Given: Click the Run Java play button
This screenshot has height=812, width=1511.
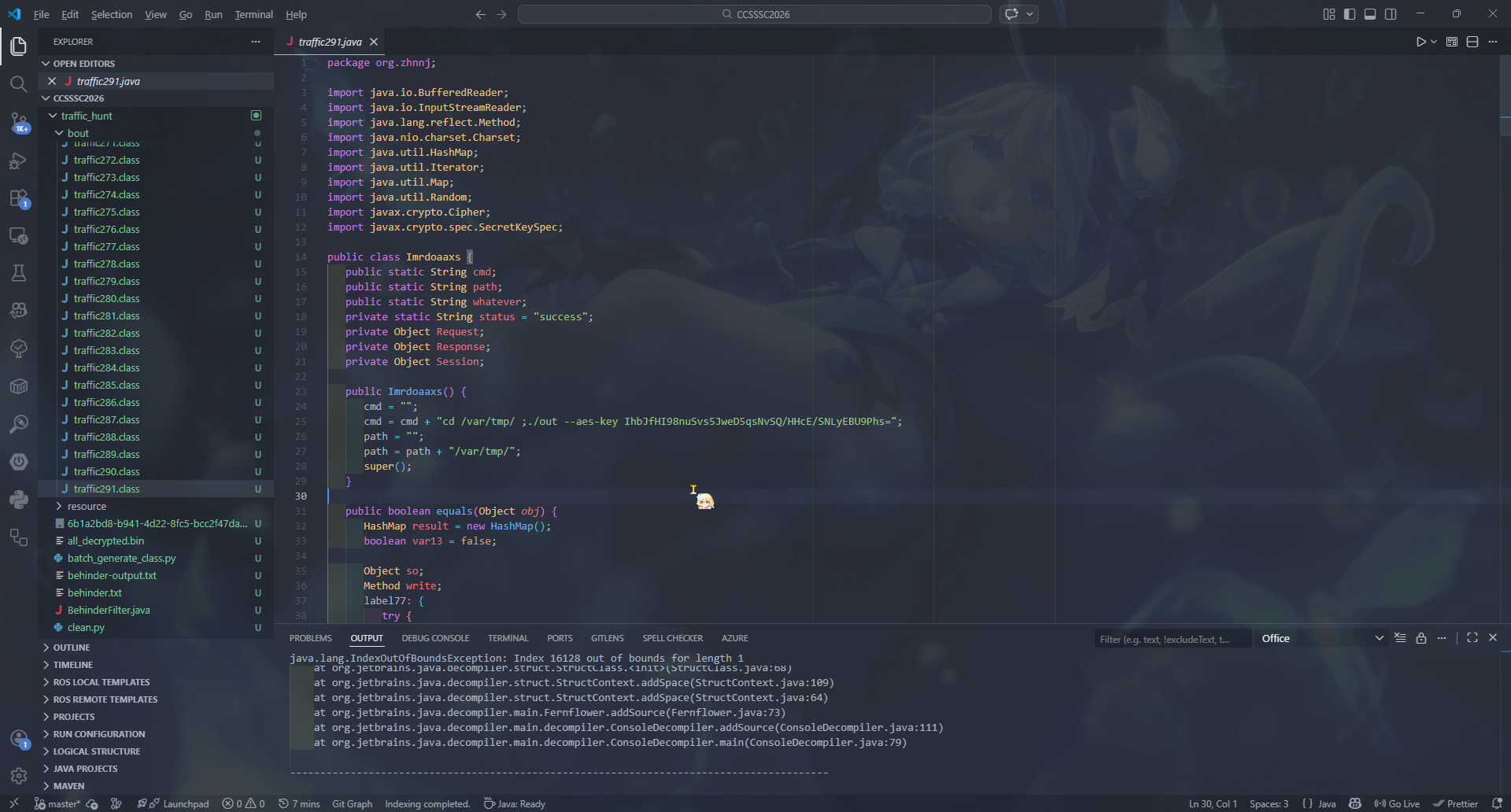Looking at the screenshot, I should 1420,42.
